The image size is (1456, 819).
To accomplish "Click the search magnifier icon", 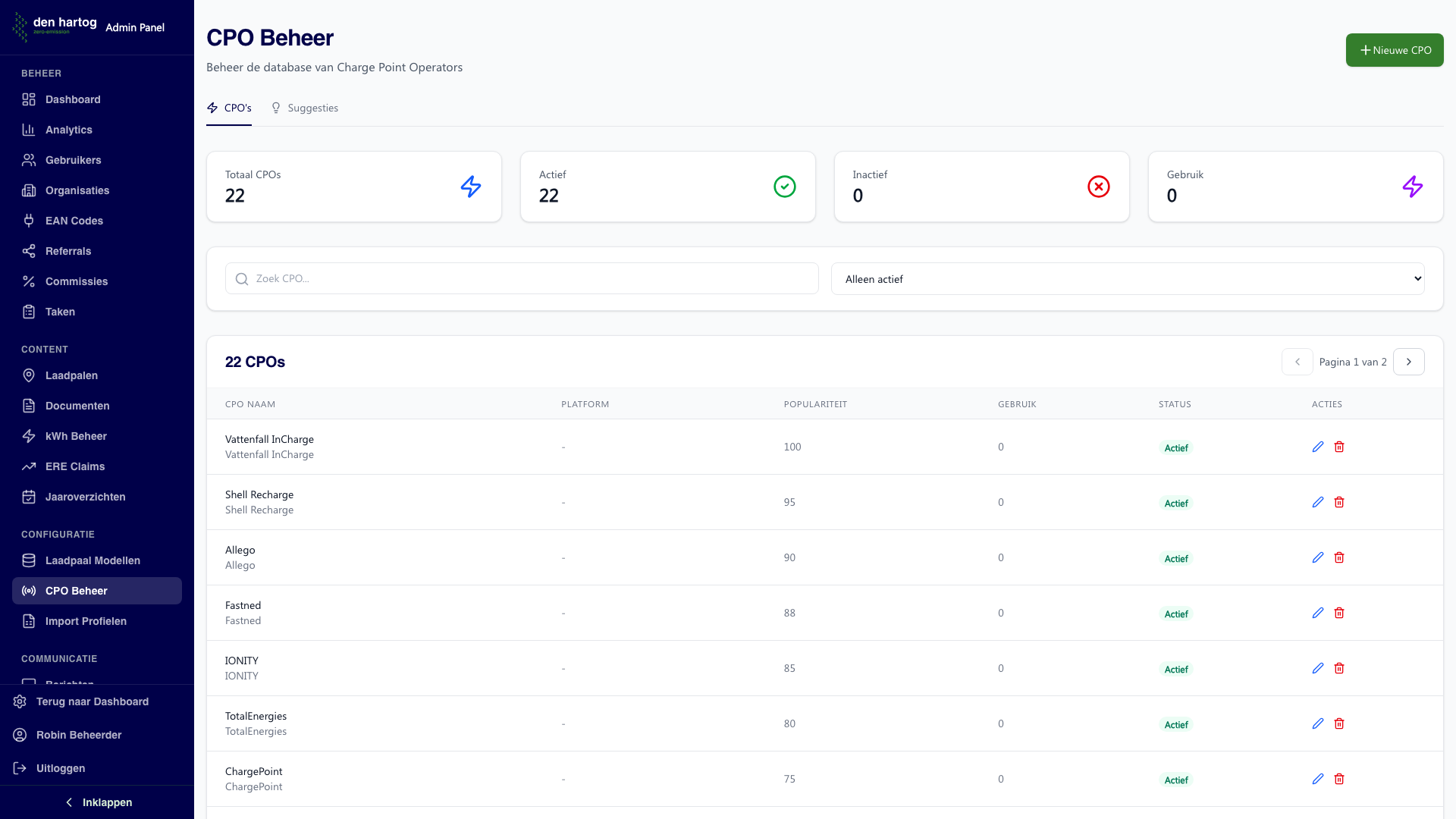I will [x=242, y=279].
